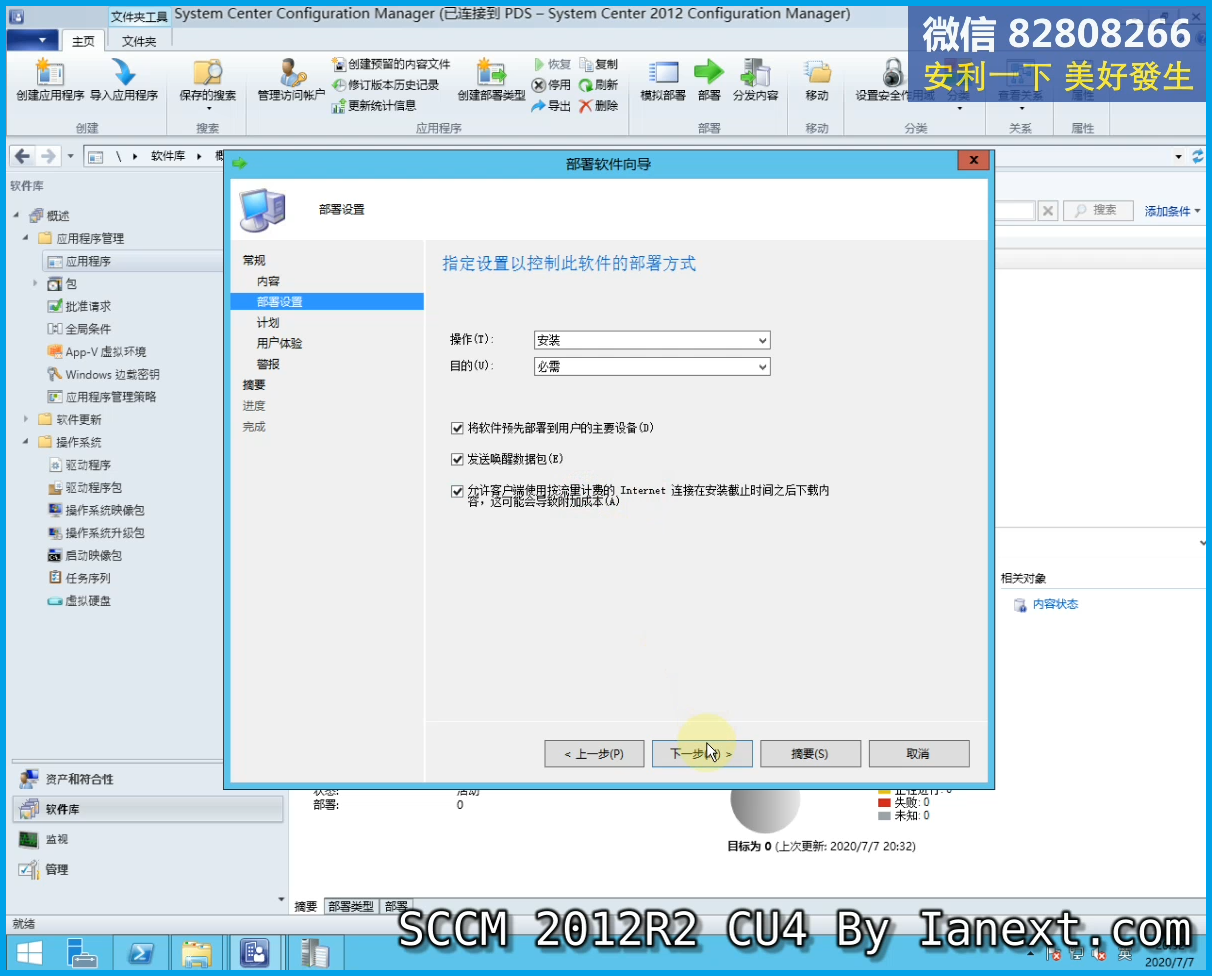Click the forward navigation arrow
This screenshot has height=976, width=1212.
coord(47,156)
